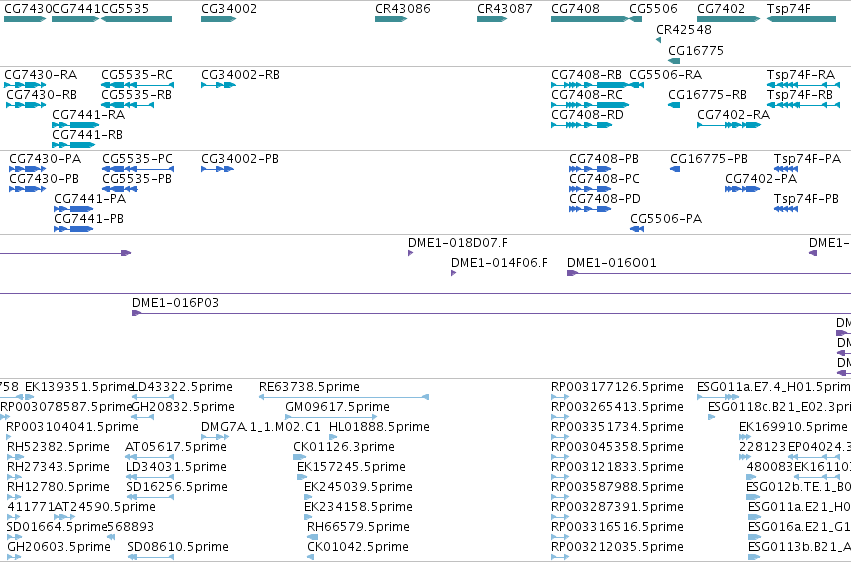
Task: Click transcript Tsp74F-RB label
Action: coord(800,95)
